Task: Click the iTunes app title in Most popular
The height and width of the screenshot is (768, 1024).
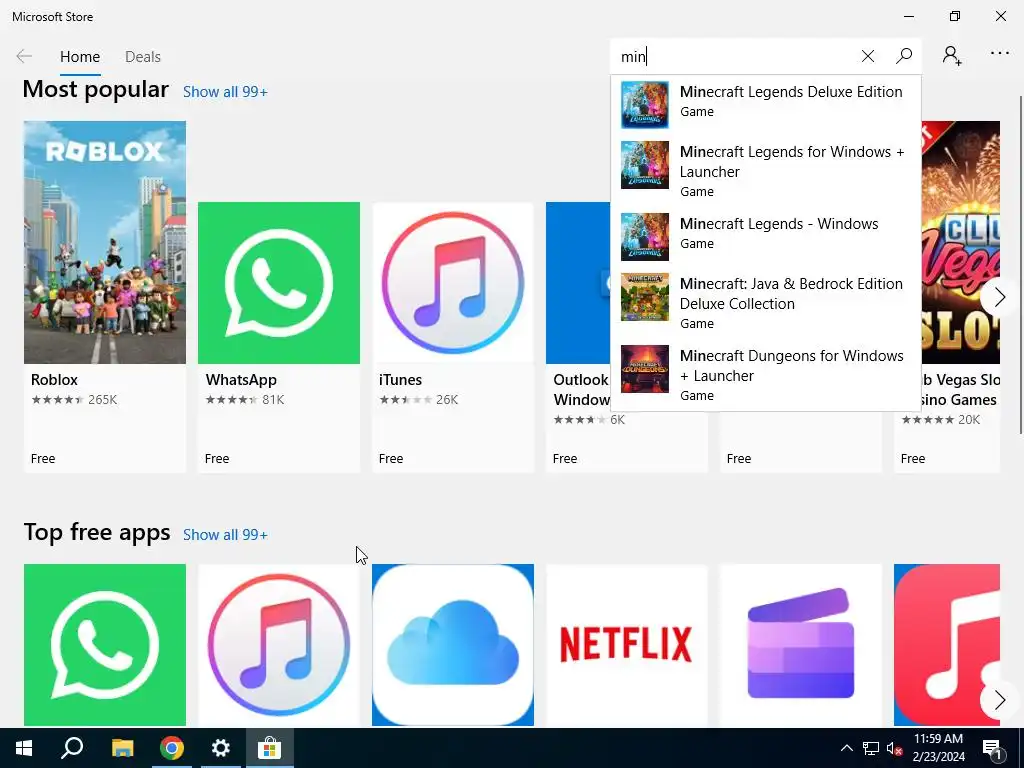Action: [400, 379]
